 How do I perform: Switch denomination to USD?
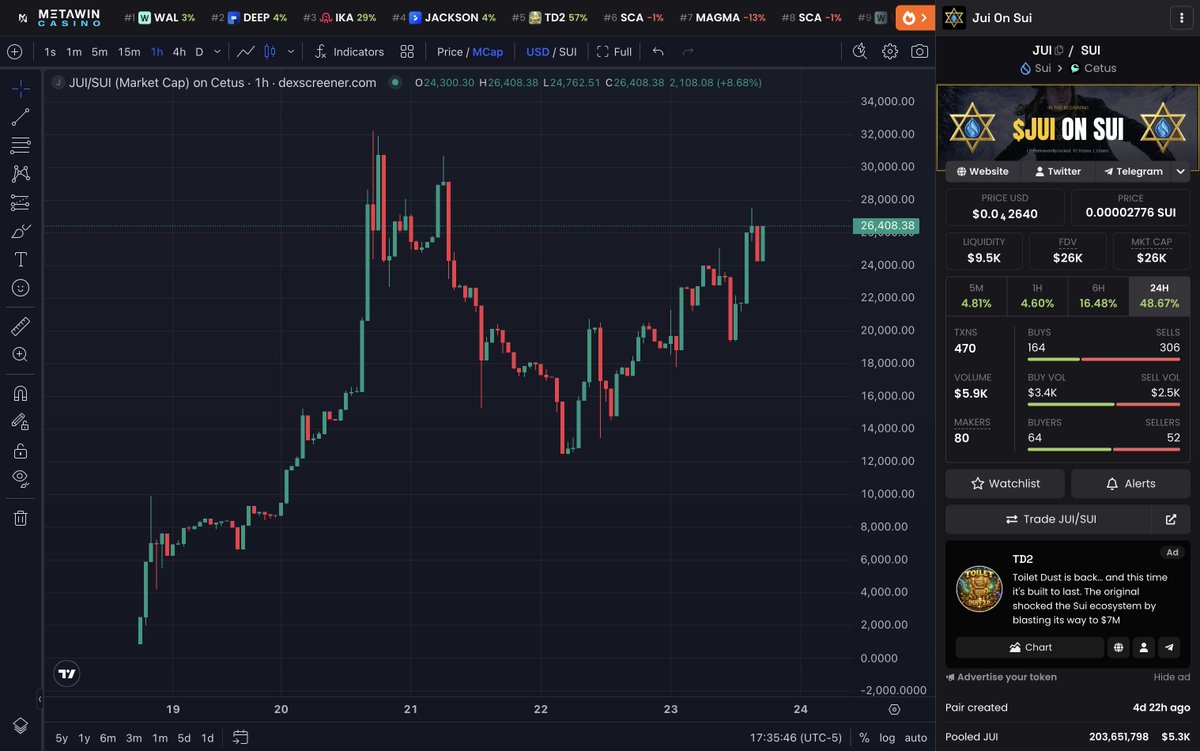538,52
